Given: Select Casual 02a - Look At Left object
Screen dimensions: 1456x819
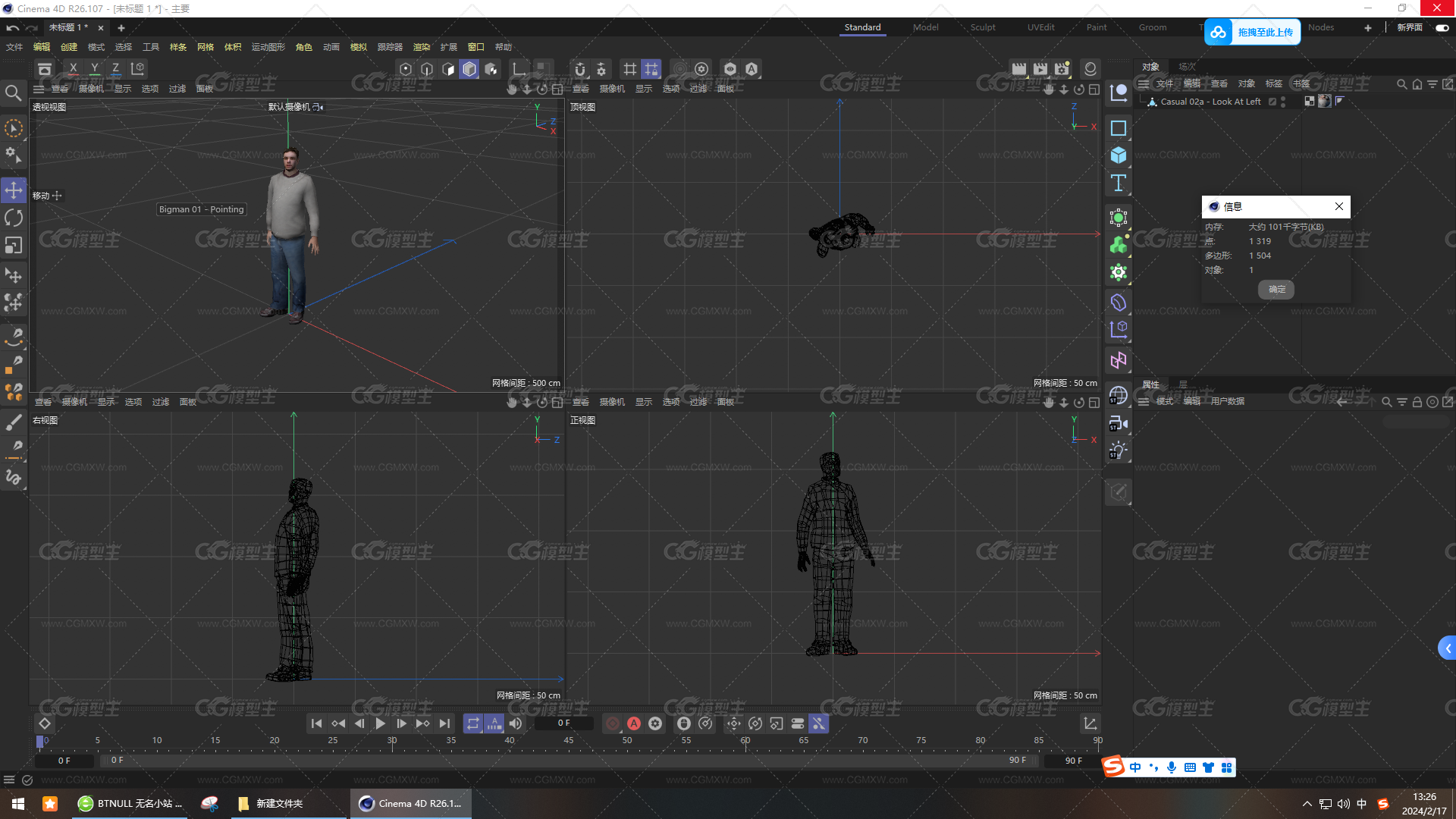Looking at the screenshot, I should click(x=1210, y=102).
